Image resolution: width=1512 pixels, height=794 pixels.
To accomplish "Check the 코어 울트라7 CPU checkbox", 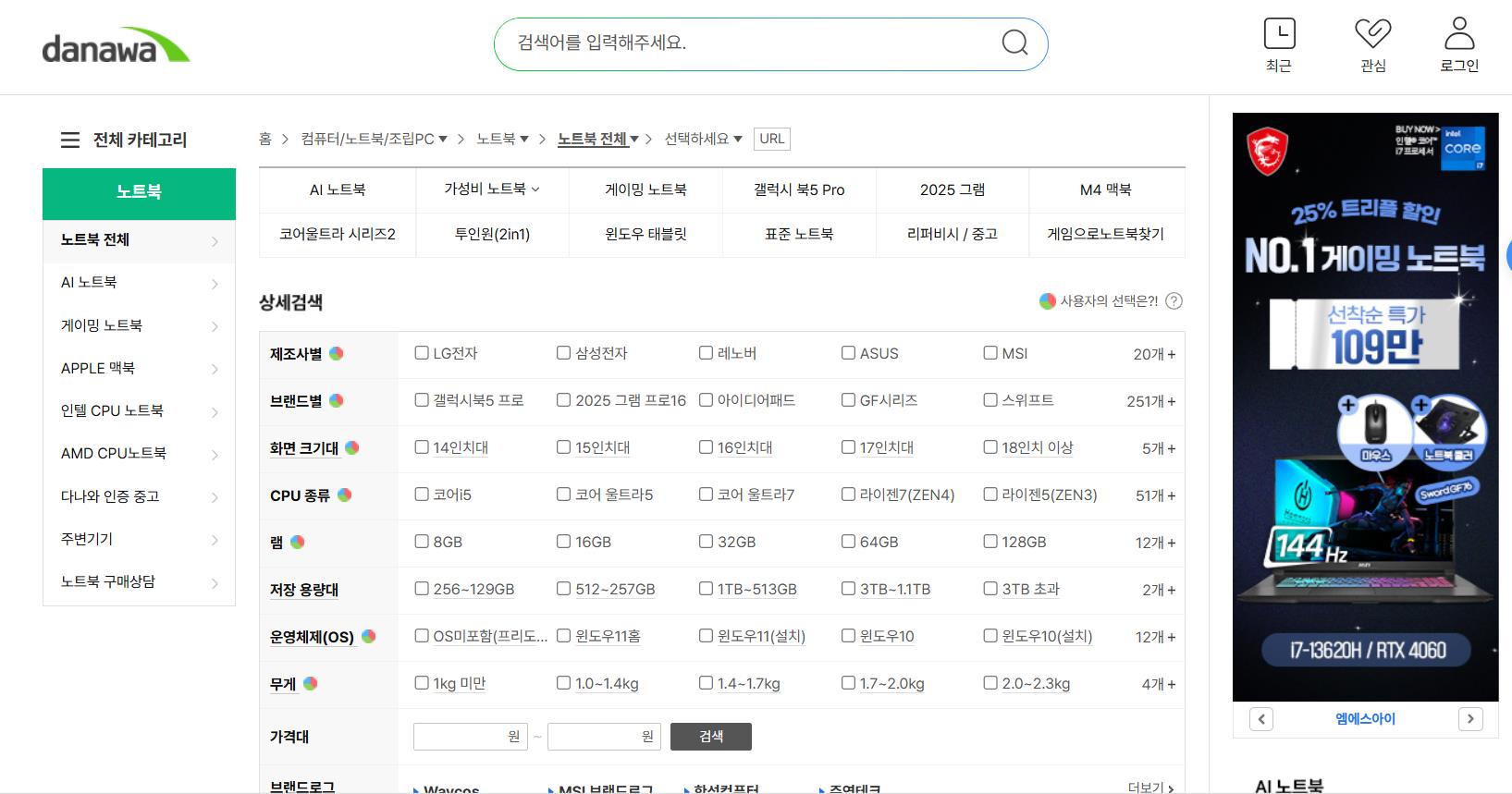I will click(x=706, y=495).
